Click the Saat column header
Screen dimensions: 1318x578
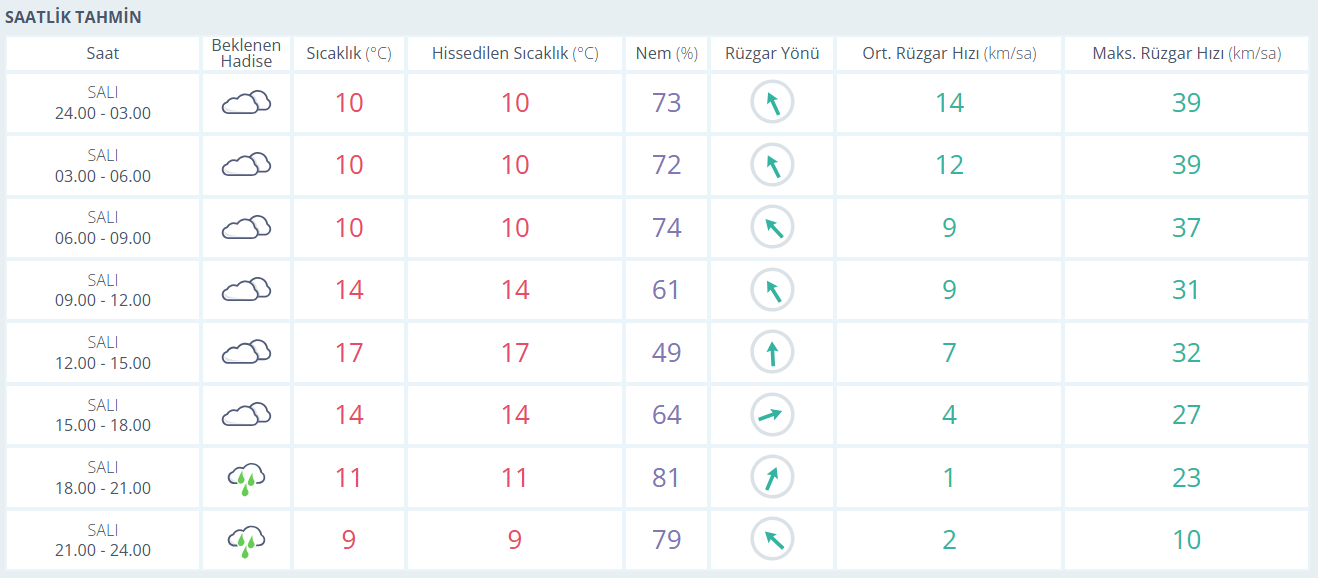click(103, 54)
